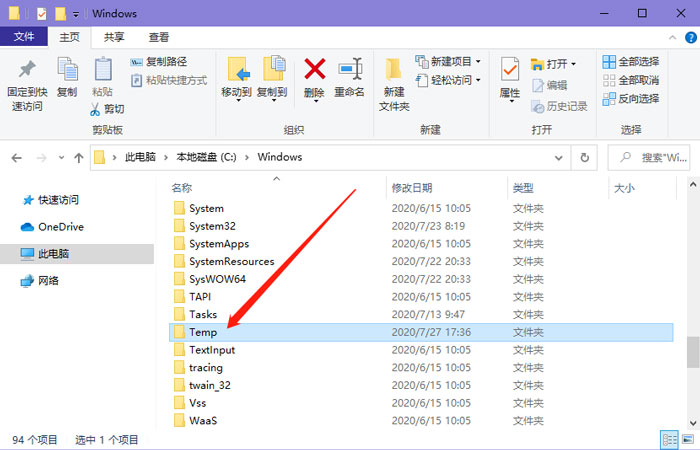Image resolution: width=700 pixels, height=450 pixels.
Task: Click the Cut (剪切) scissors icon
Action: [x=98, y=109]
